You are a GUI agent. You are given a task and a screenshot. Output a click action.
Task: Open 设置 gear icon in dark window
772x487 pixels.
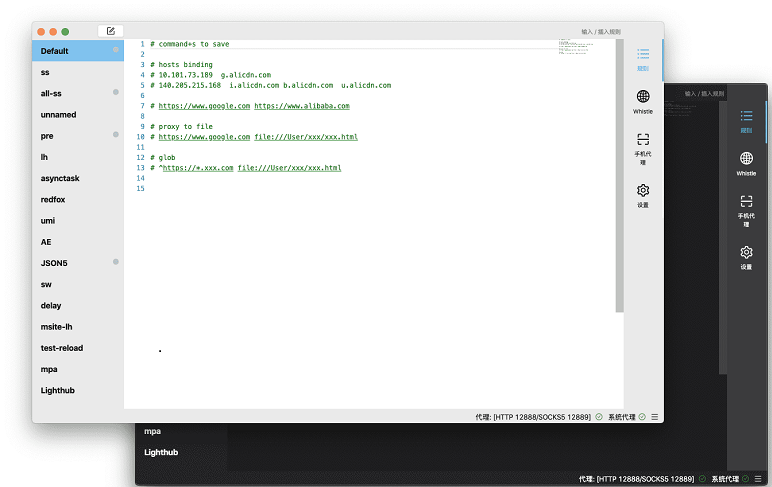746,257
